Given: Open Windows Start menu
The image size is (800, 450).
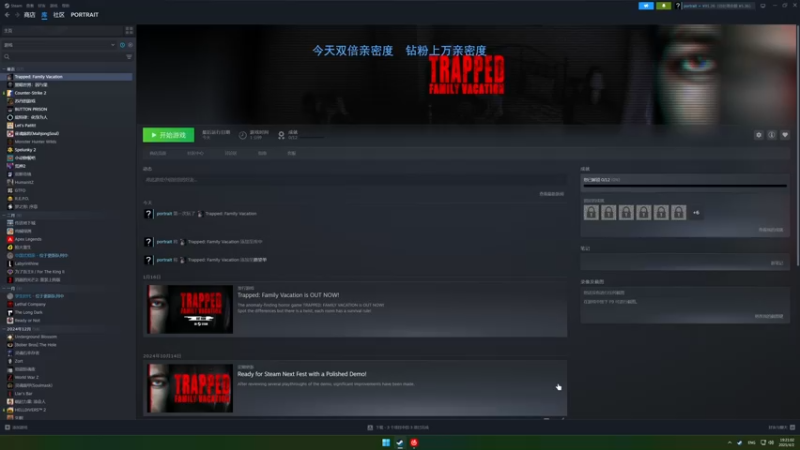Looking at the screenshot, I should coord(386,442).
